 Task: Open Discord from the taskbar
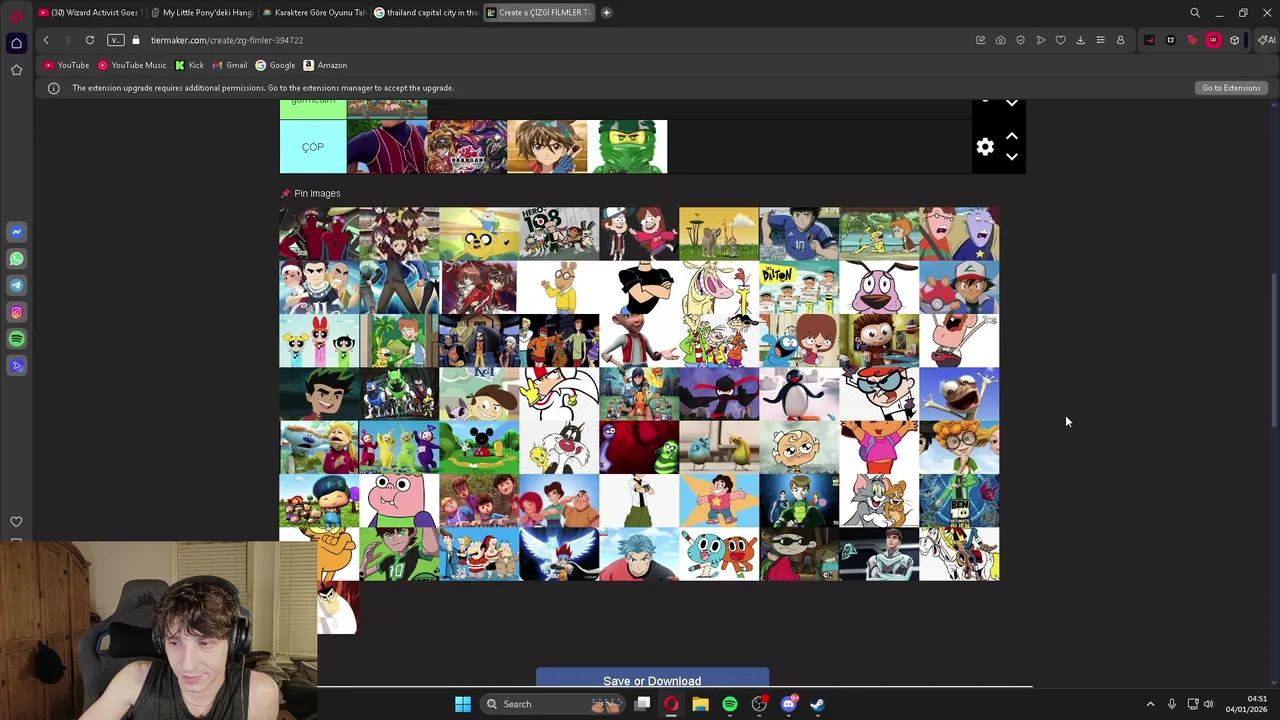coord(788,704)
